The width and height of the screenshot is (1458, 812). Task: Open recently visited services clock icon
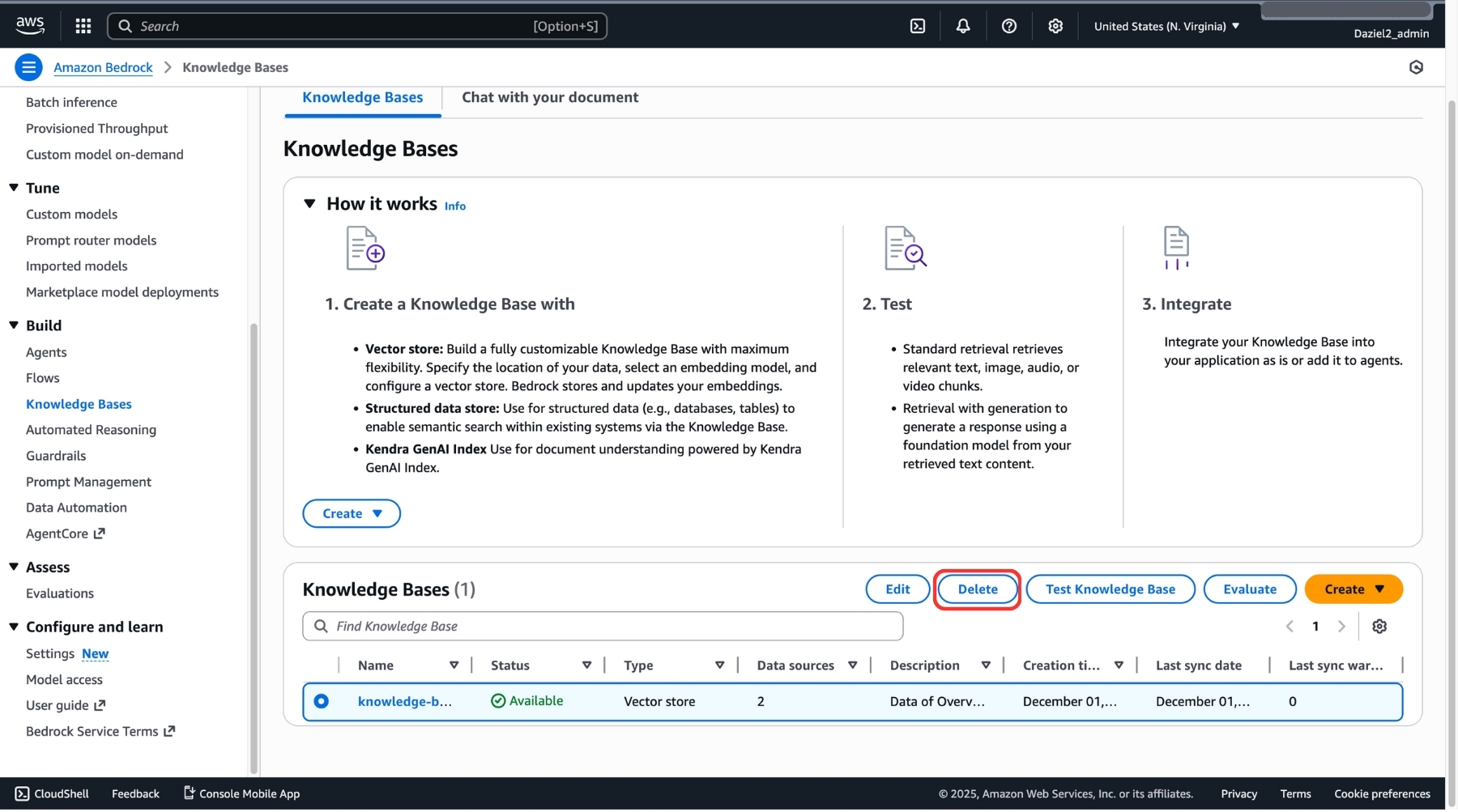(x=1417, y=67)
